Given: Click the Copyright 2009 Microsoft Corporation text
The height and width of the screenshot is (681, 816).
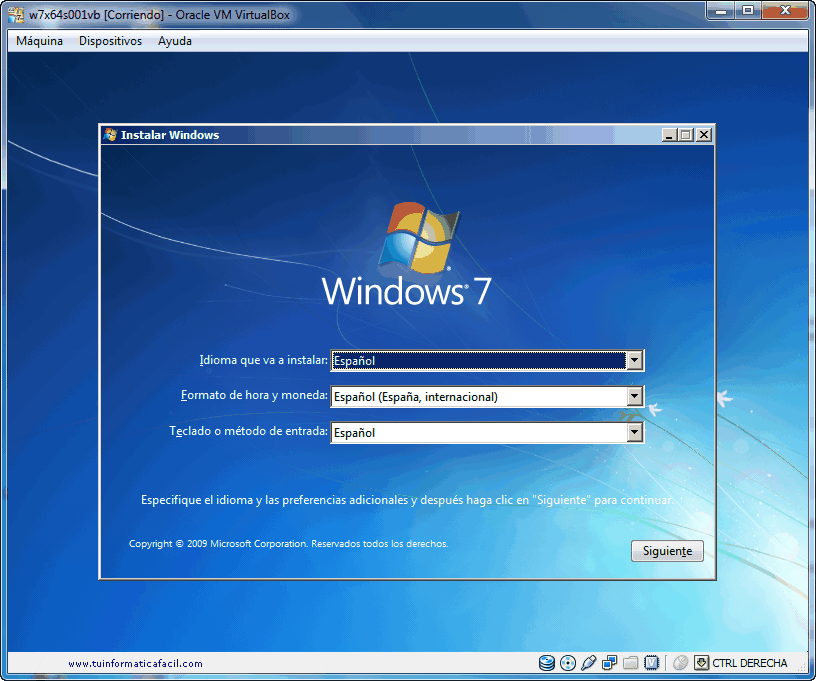Looking at the screenshot, I should point(288,544).
